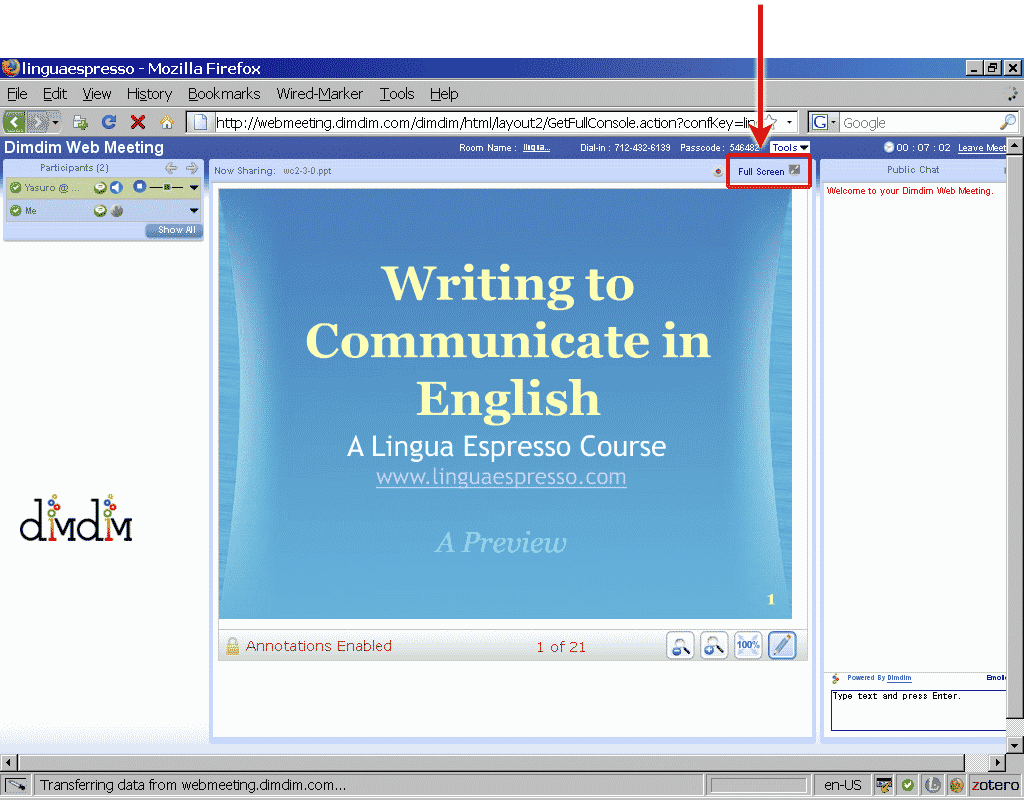The height and width of the screenshot is (800, 1024).
Task: Click the chat bubble icon for Me
Action: tap(100, 211)
